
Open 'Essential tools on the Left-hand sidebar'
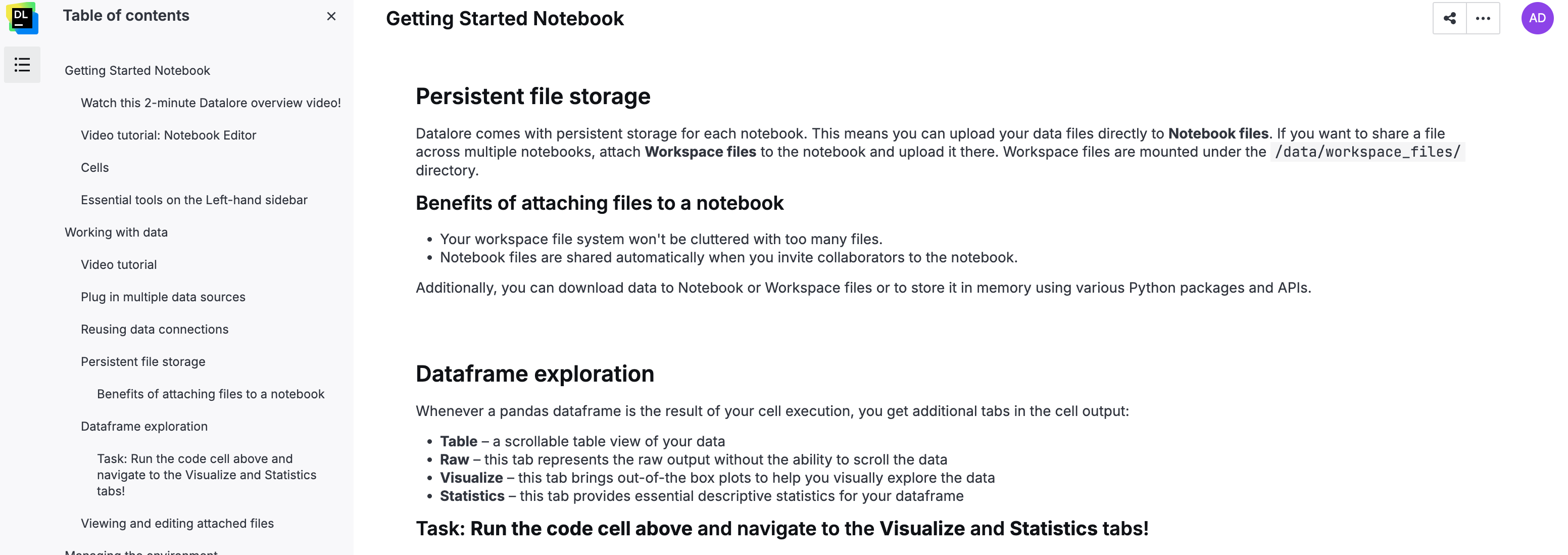point(193,200)
